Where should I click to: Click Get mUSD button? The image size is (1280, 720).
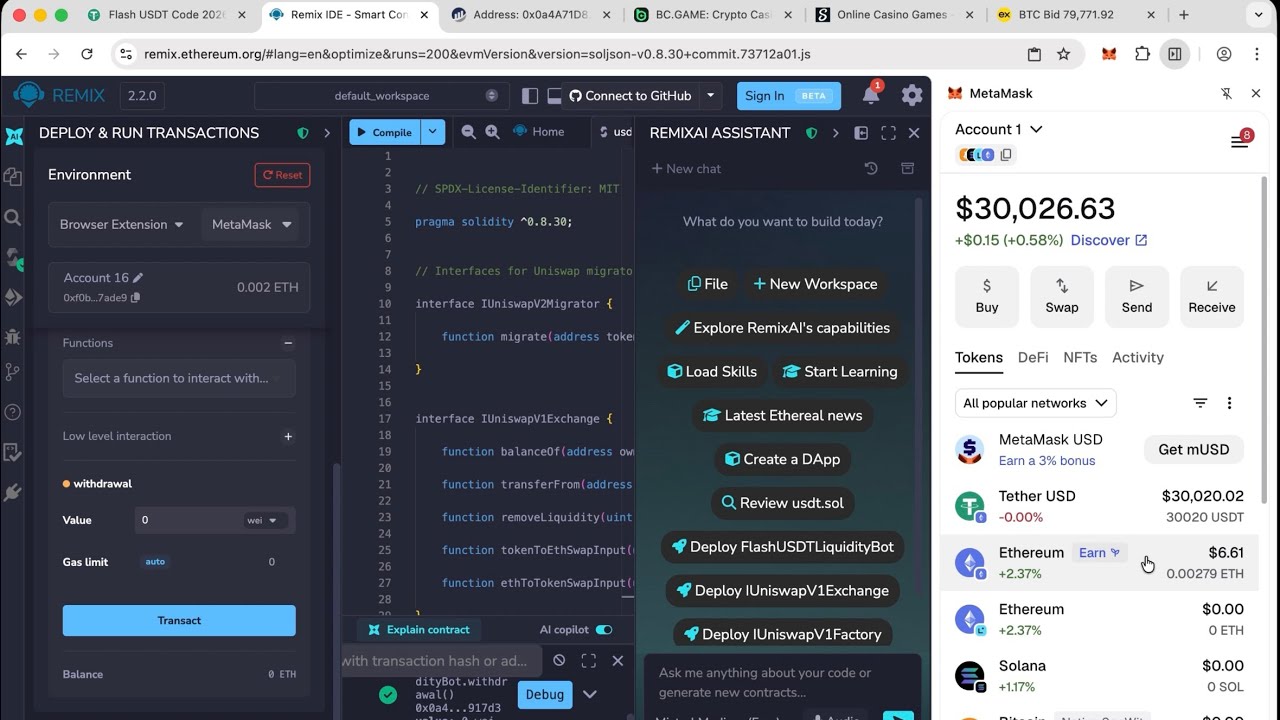pos(1194,450)
